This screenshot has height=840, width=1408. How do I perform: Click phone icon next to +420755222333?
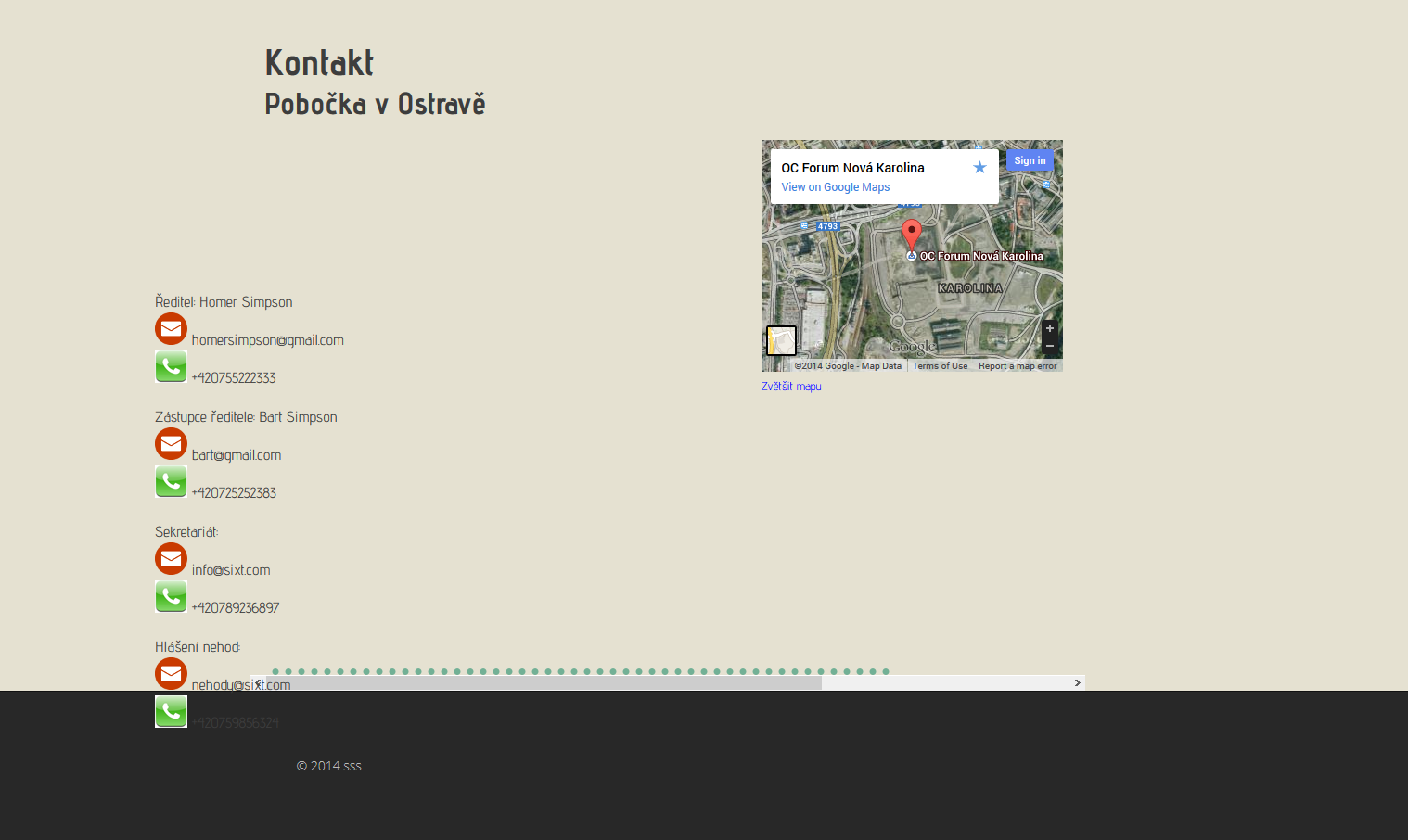(x=171, y=367)
